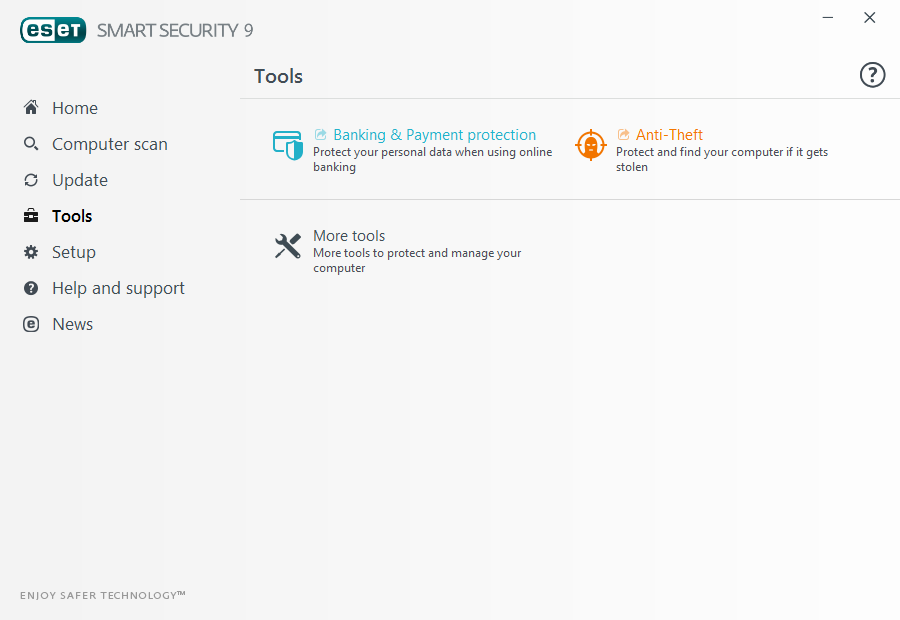The width and height of the screenshot is (900, 620).
Task: Switch to the Update section
Action: coord(80,180)
